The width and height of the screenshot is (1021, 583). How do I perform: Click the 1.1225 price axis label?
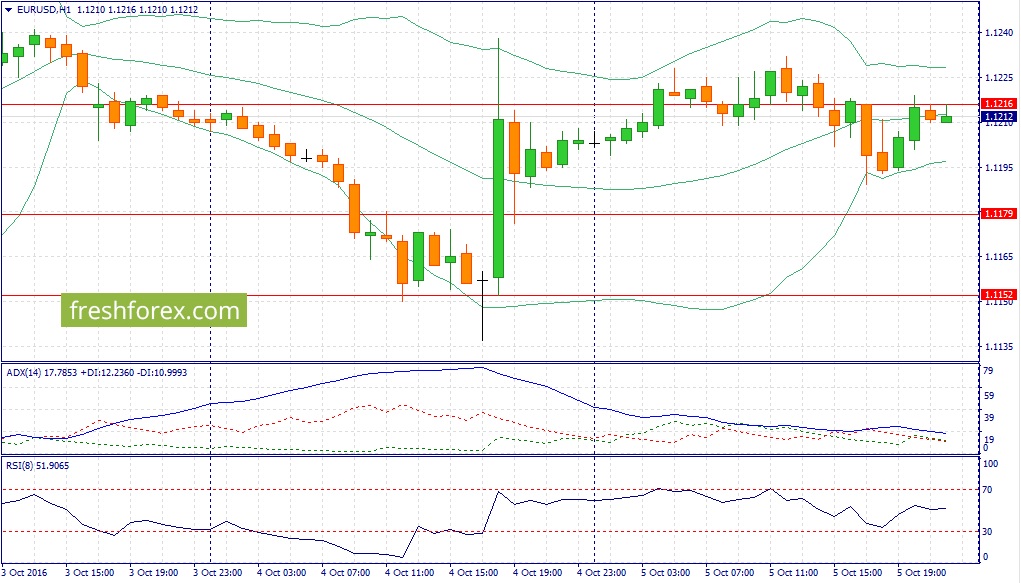pyautogui.click(x=1000, y=78)
